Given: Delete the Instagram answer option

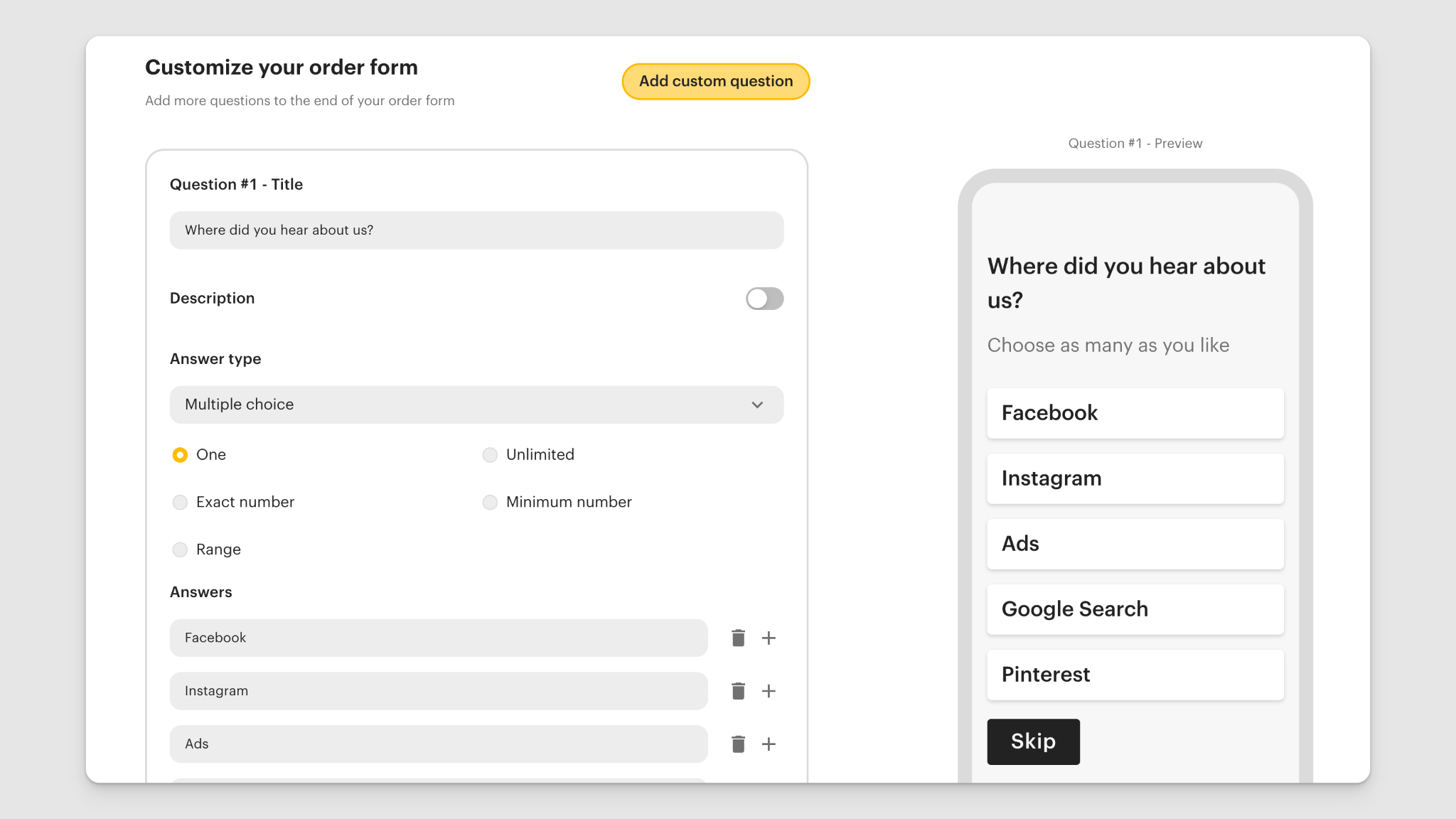Looking at the screenshot, I should [x=739, y=690].
